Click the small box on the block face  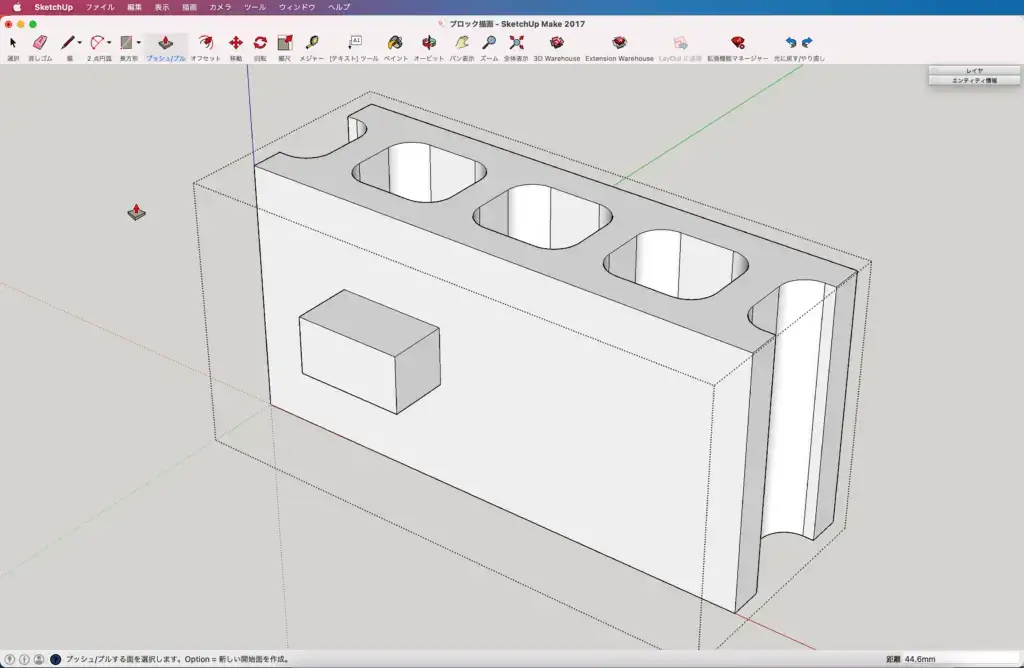click(370, 352)
